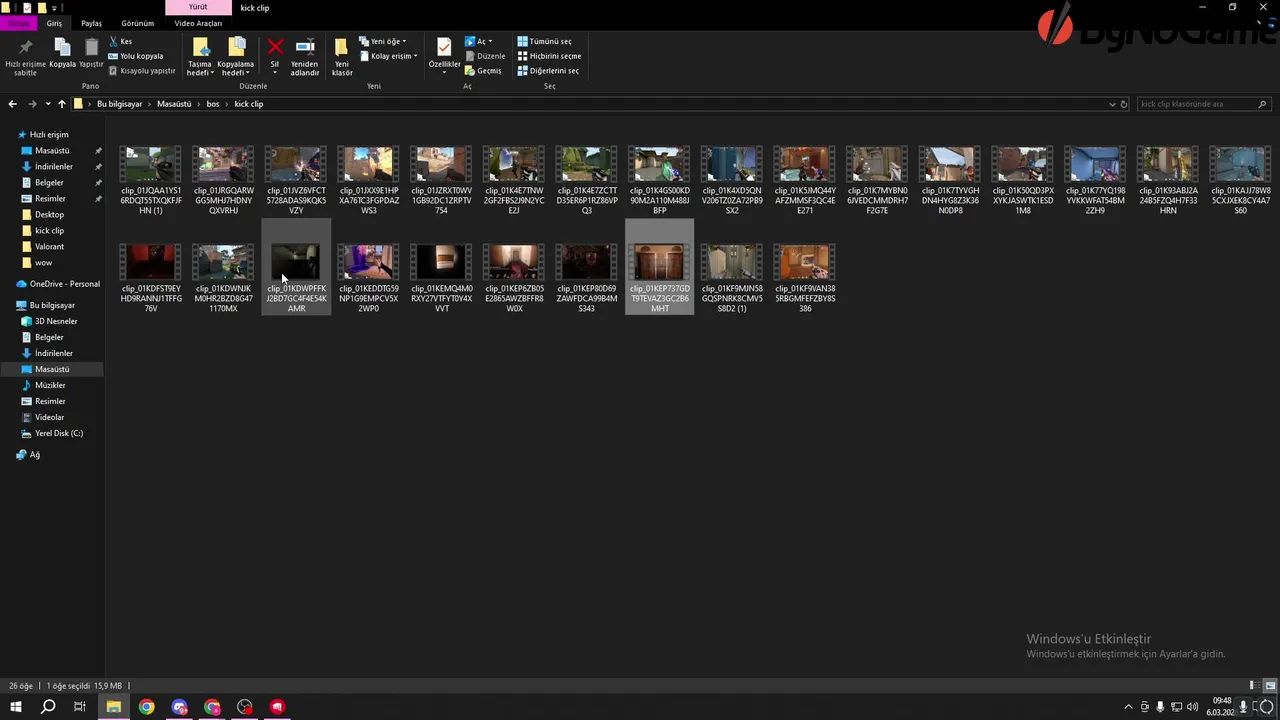Open the Windows Start menu
This screenshot has width=1280, height=720.
(16, 707)
